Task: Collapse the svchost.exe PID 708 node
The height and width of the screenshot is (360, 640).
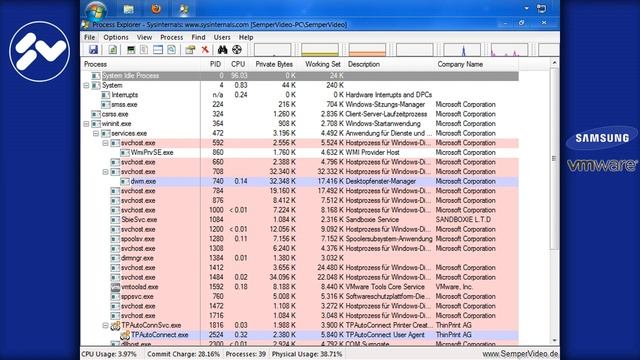Action: click(x=106, y=172)
